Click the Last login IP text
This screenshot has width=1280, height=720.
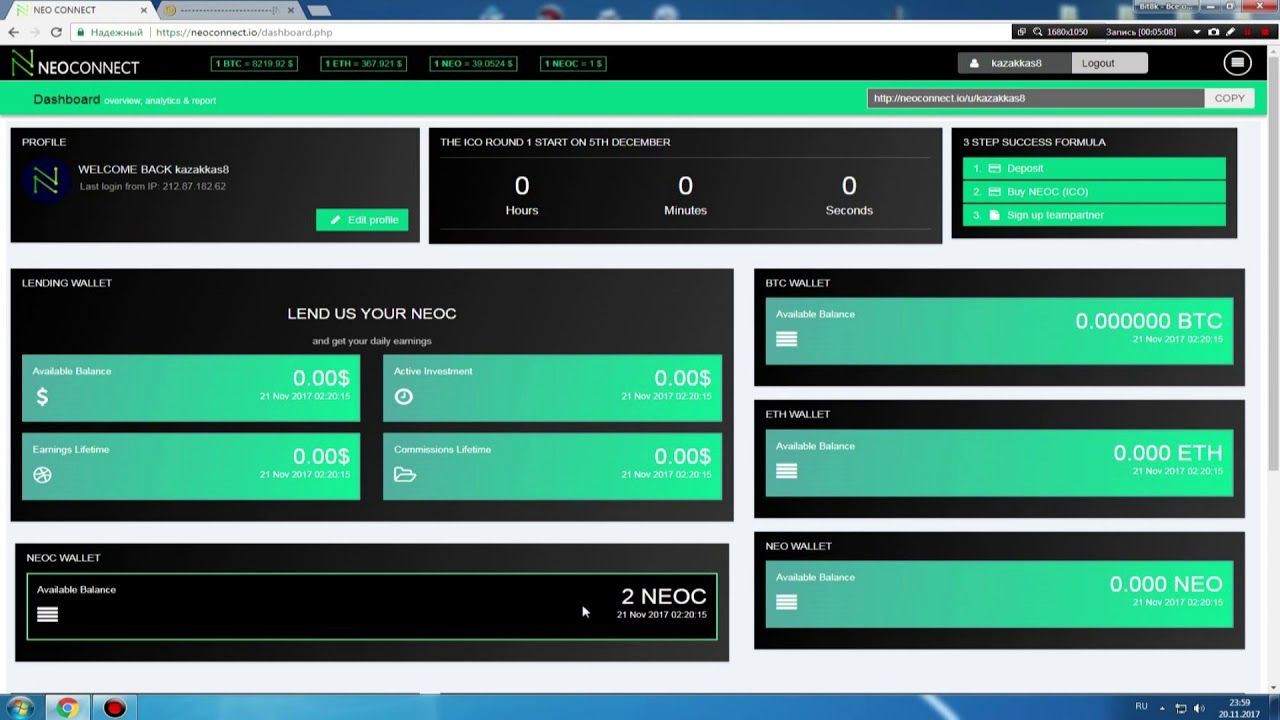click(x=153, y=187)
